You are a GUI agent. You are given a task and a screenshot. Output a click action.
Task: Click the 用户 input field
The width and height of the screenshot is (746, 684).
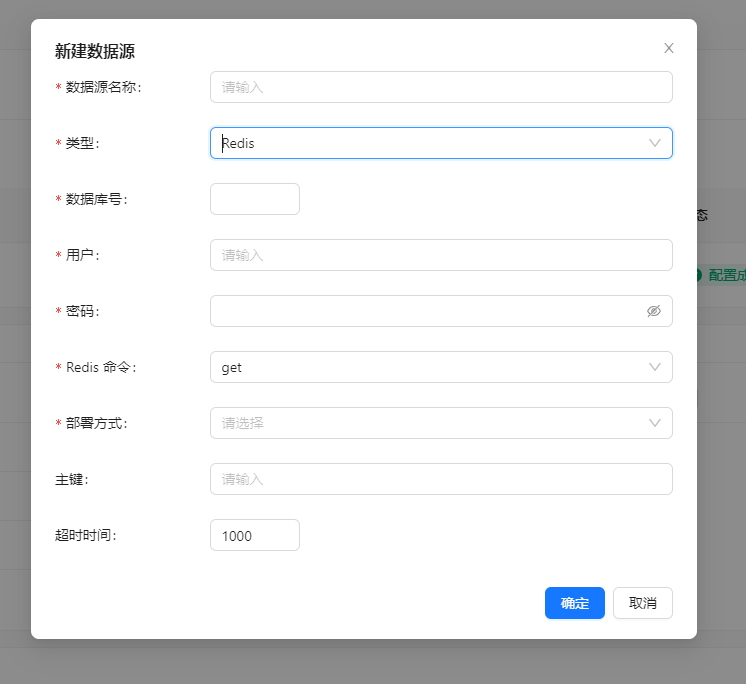coord(441,255)
